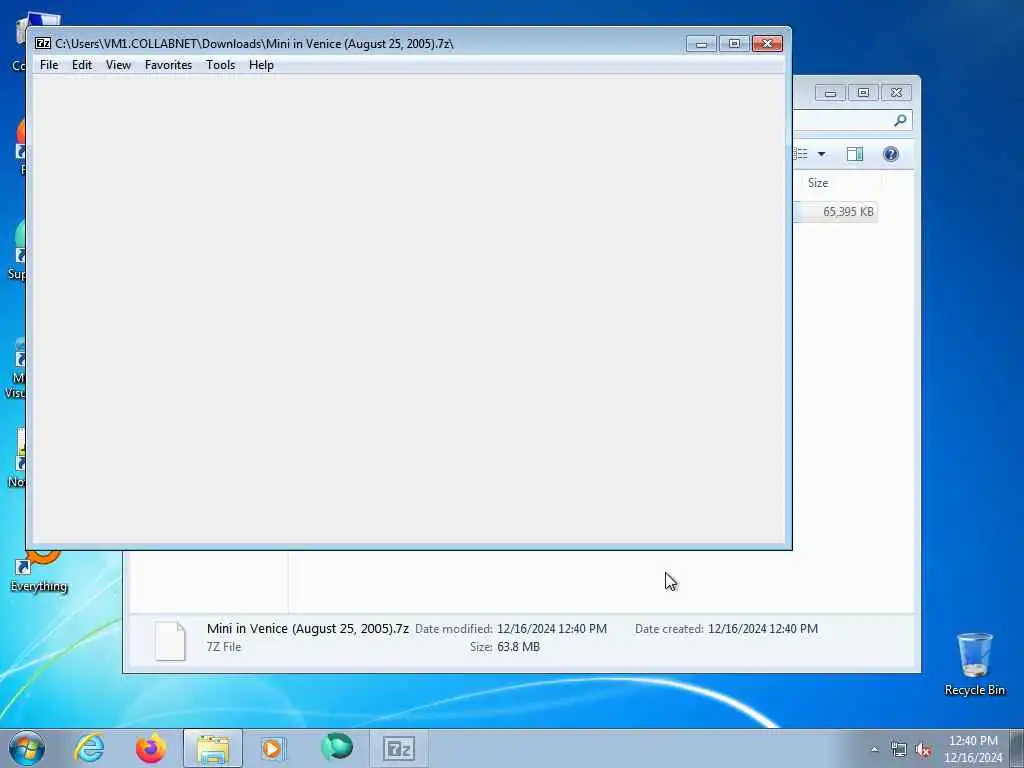Screen dimensions: 1024x768
Task: Toggle the preview pane icon in Explorer
Action: coord(855,154)
